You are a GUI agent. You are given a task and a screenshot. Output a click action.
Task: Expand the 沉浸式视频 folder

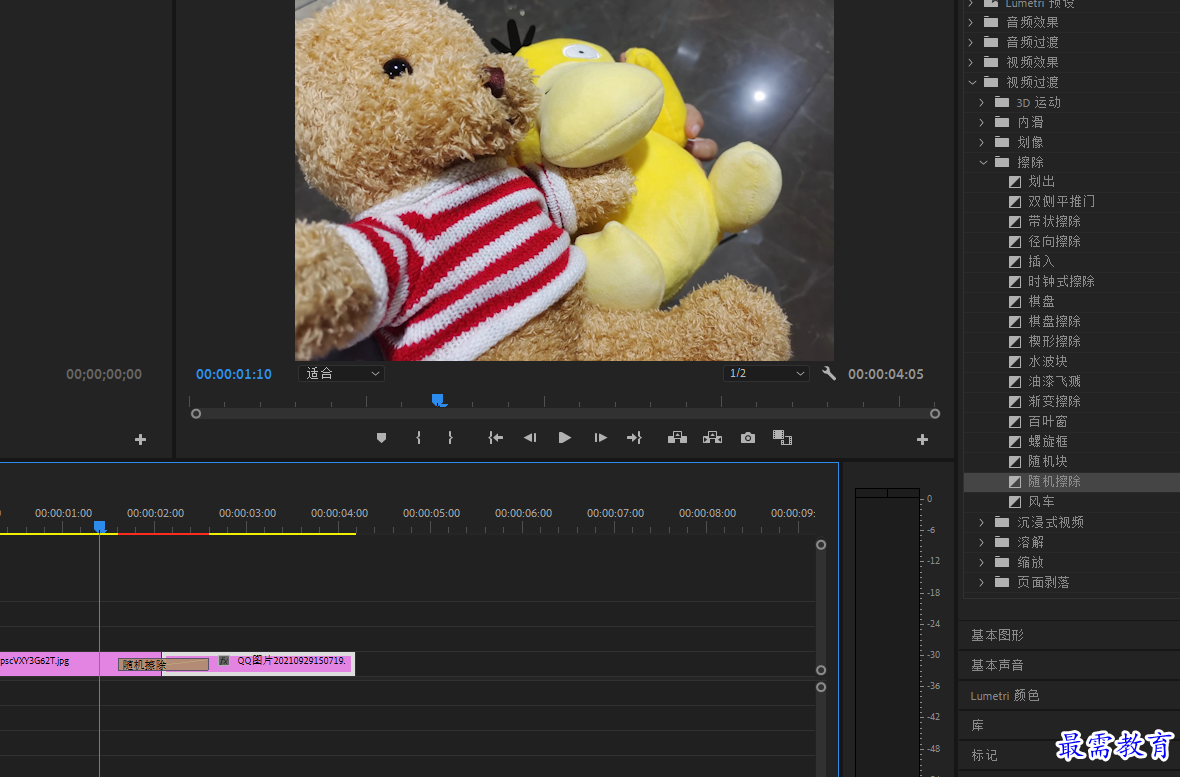point(981,522)
